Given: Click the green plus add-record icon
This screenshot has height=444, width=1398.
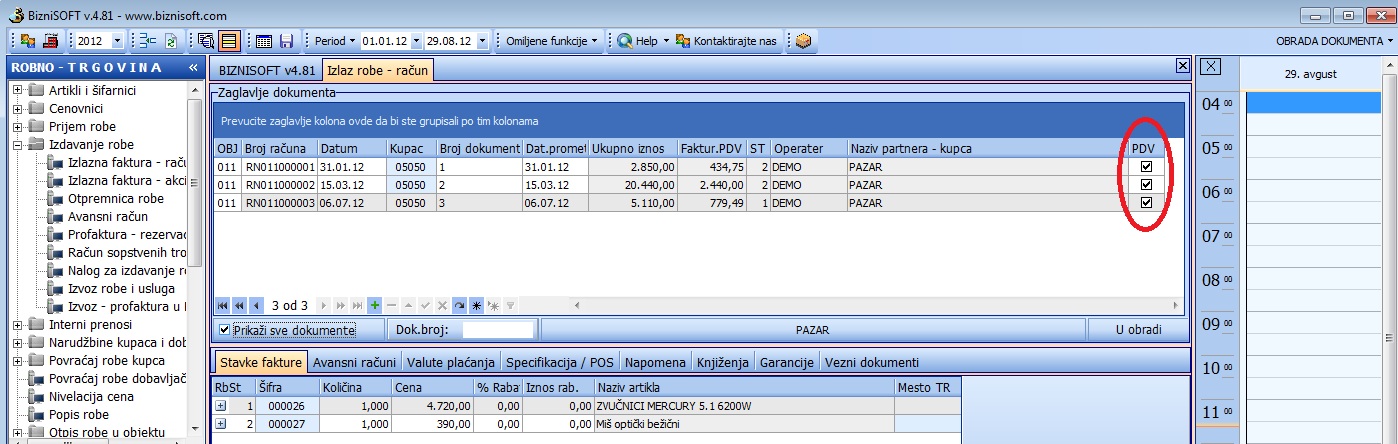Looking at the screenshot, I should 374,305.
